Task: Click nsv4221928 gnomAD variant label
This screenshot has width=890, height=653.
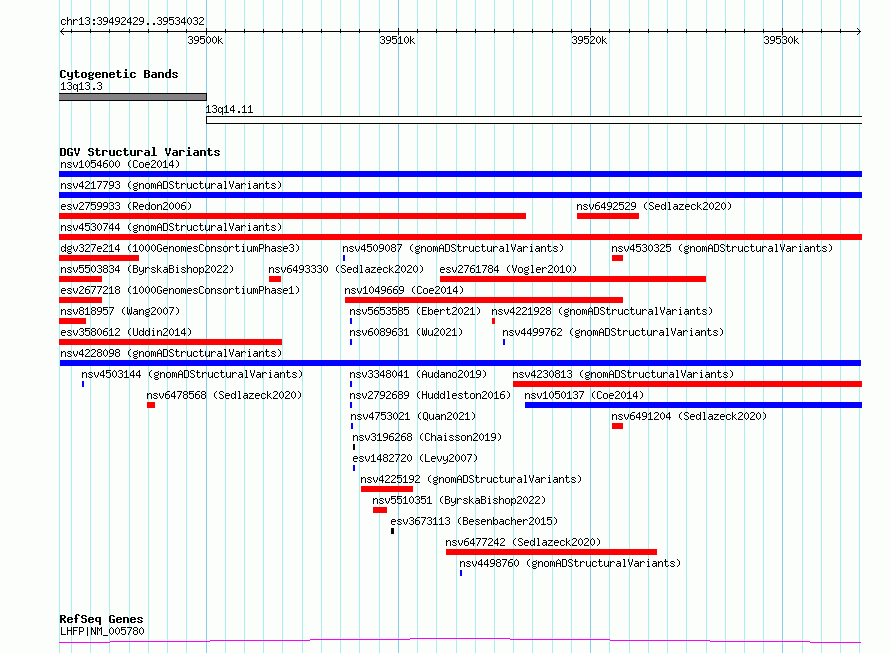Action: pos(602,311)
